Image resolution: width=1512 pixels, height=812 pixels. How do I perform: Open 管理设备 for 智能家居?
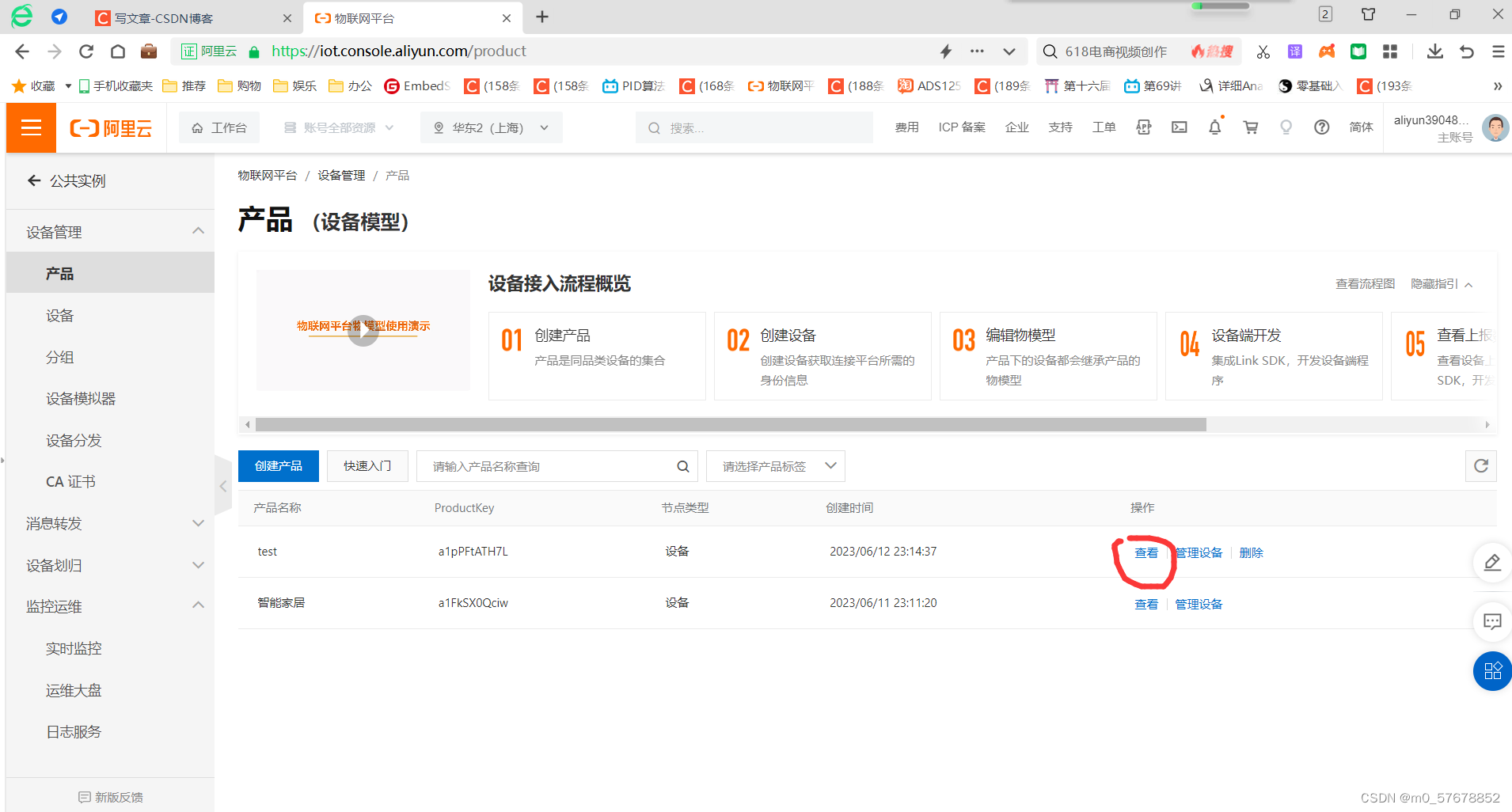tap(1199, 604)
